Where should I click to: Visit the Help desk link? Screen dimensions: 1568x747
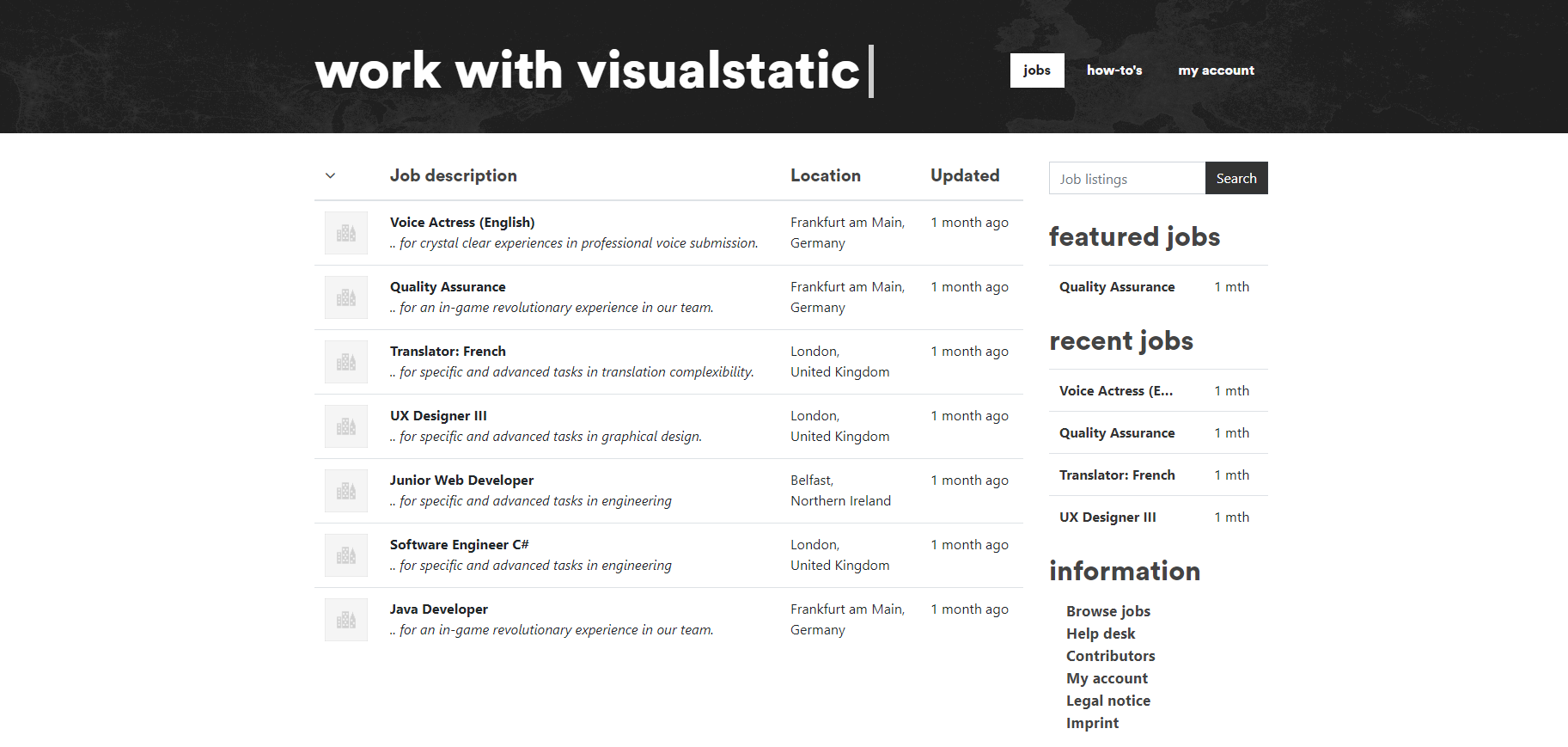click(x=1101, y=634)
